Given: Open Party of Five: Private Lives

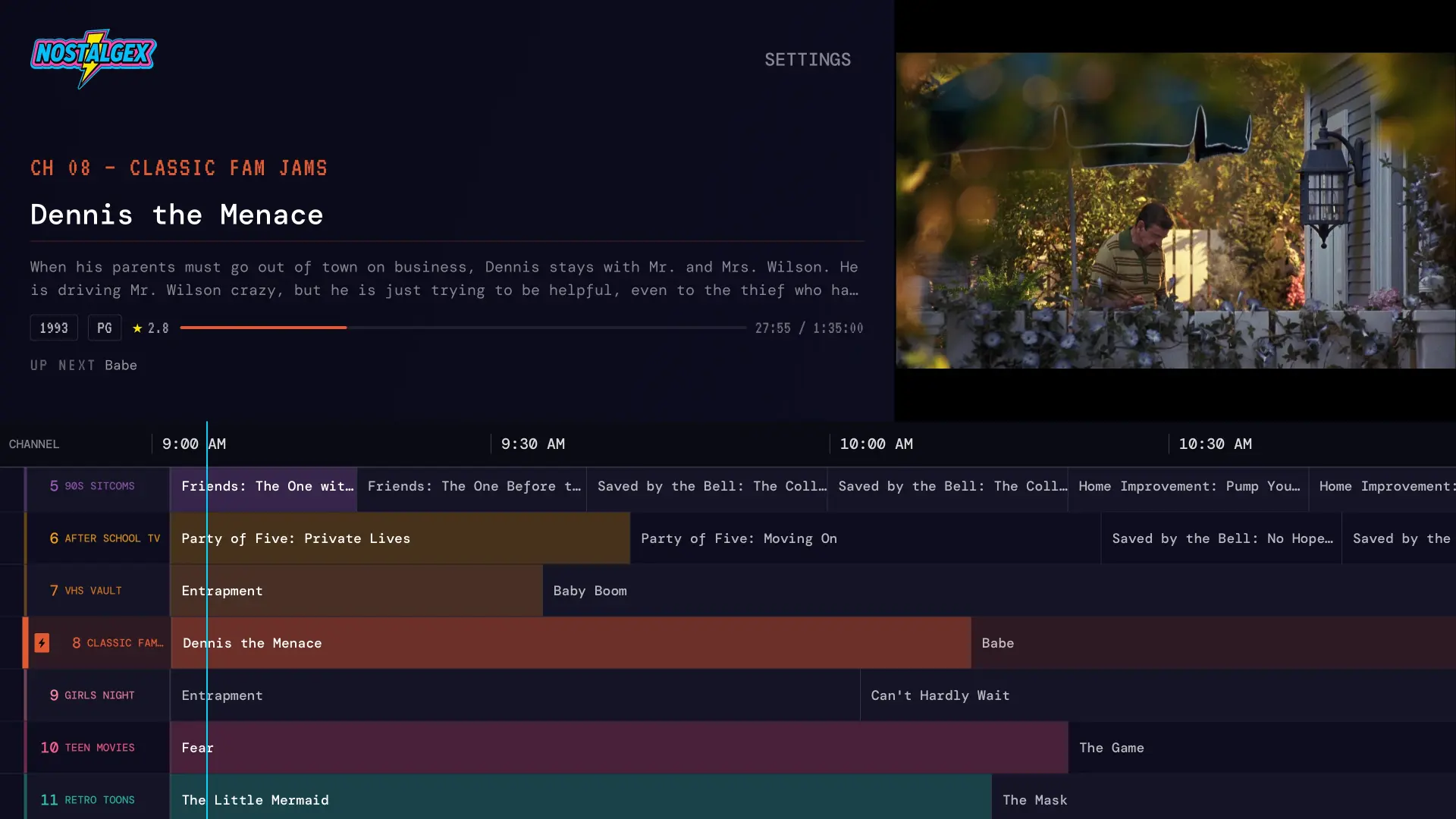Looking at the screenshot, I should tap(400, 538).
